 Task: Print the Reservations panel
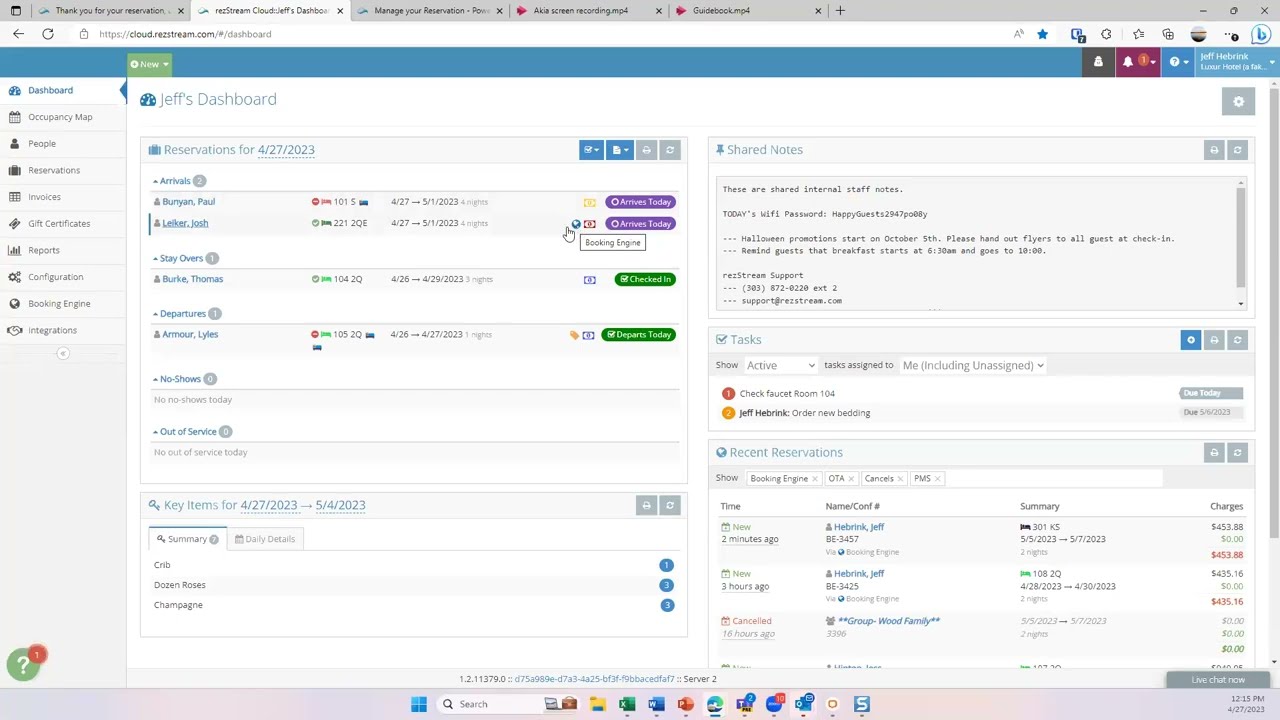tap(646, 150)
